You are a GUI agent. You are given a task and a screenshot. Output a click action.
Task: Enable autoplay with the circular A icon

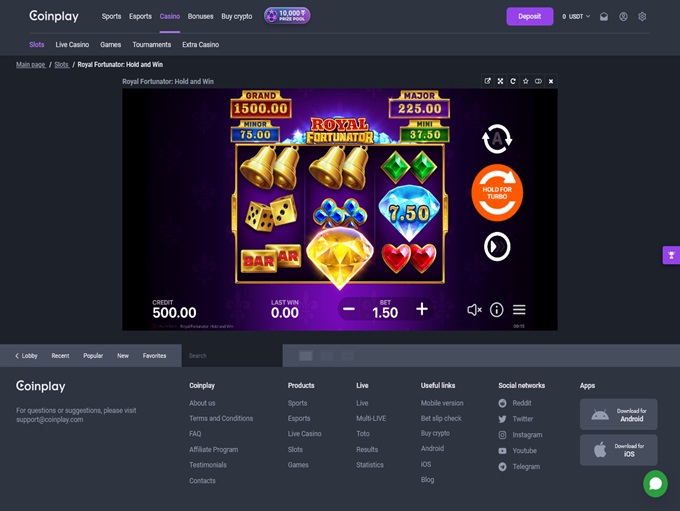click(x=497, y=139)
